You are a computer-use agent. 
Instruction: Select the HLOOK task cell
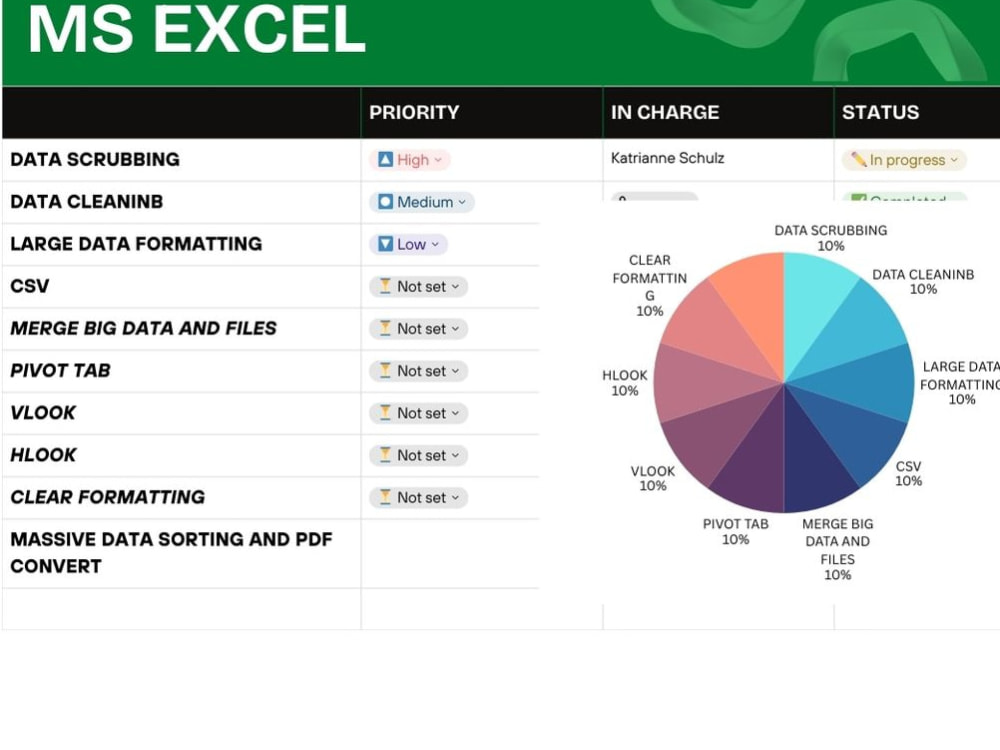pos(182,455)
